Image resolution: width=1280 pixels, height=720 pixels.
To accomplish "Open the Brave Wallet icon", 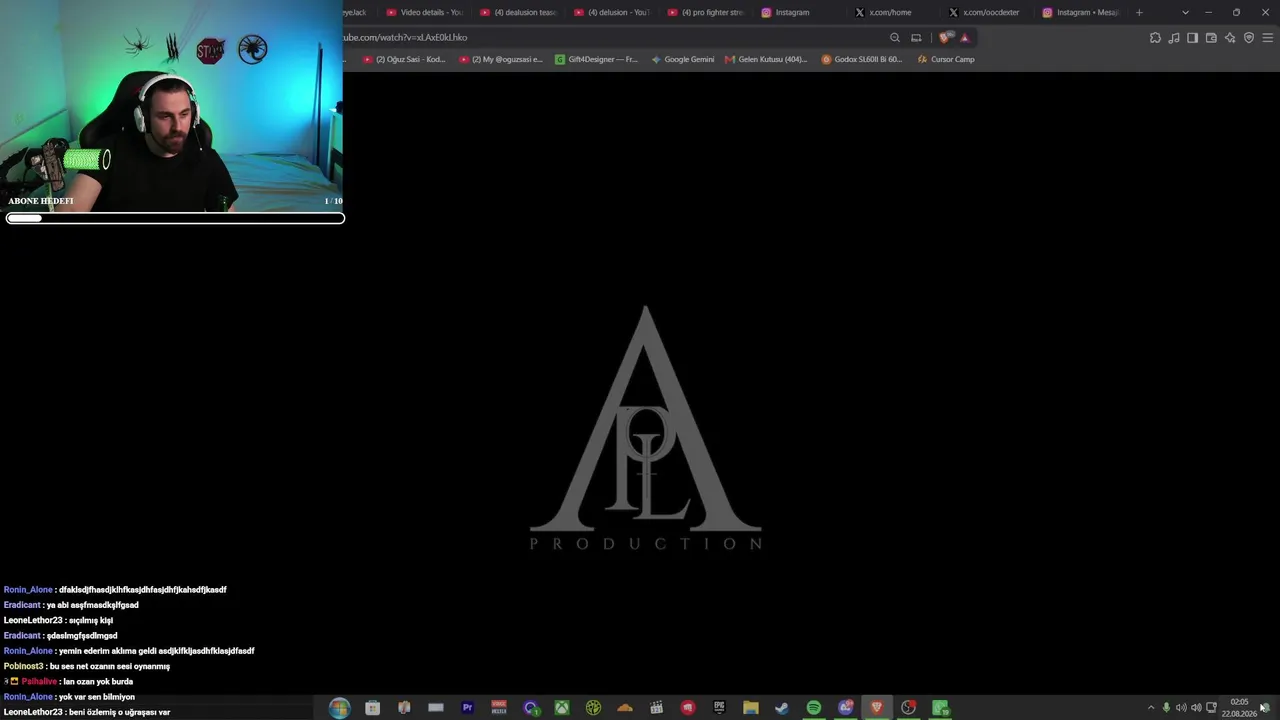I will (x=1211, y=38).
